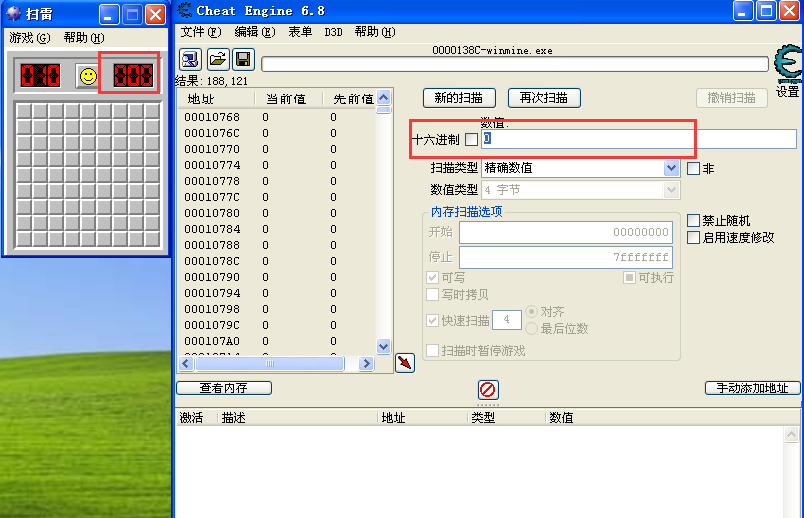Toggle 写时拷贝 checkbox
This screenshot has width=804, height=518.
(x=432, y=294)
